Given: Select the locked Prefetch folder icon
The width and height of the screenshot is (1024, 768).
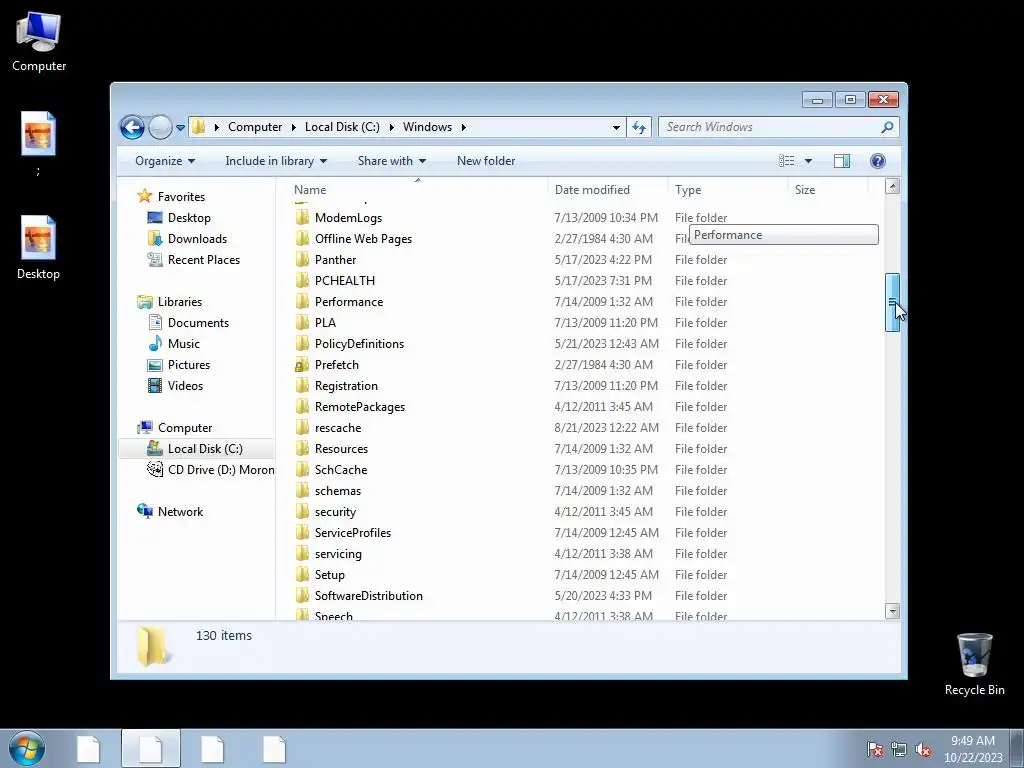Looking at the screenshot, I should [302, 364].
